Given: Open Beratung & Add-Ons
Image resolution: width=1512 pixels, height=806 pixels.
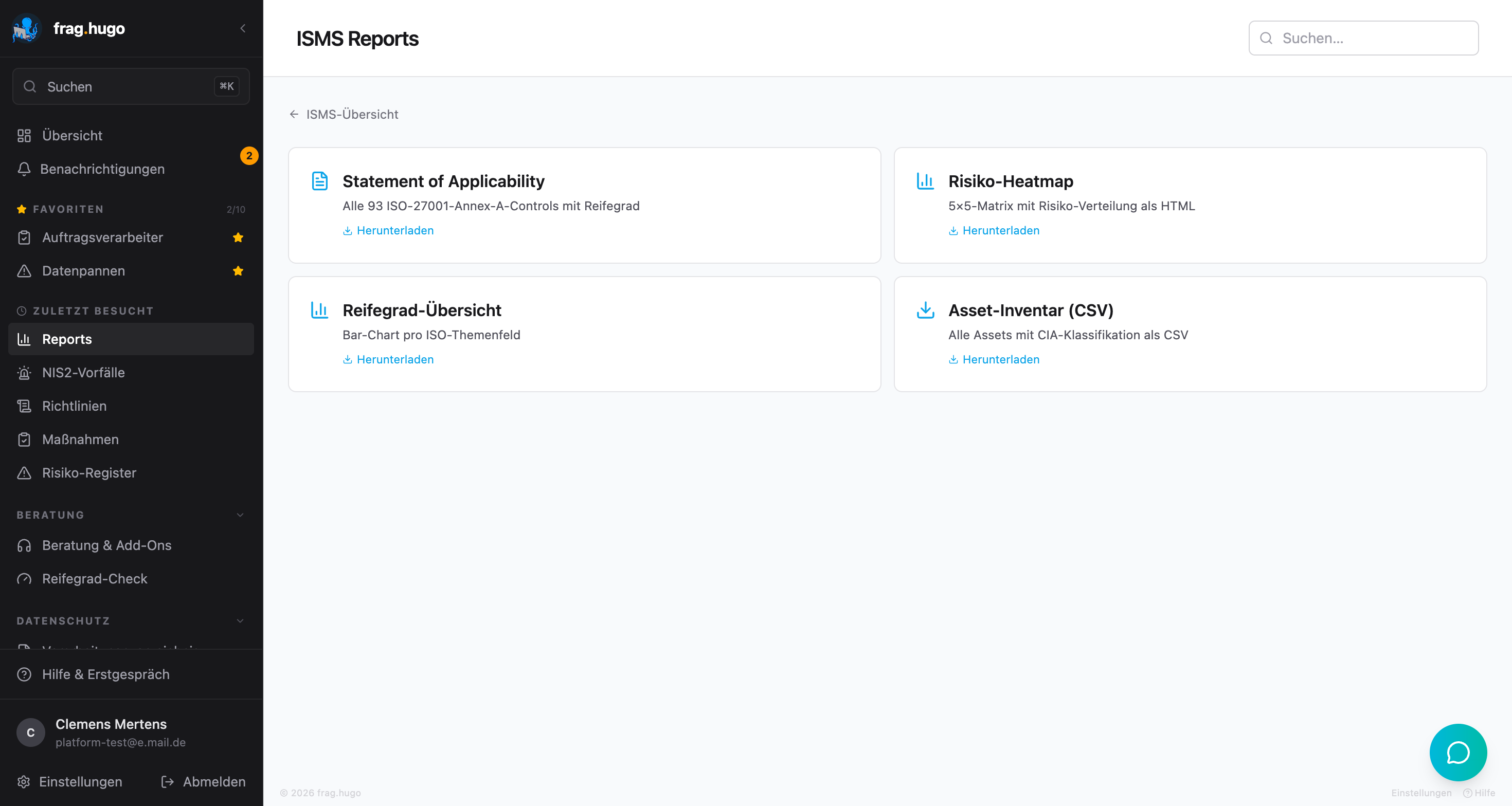Looking at the screenshot, I should click(x=131, y=545).
